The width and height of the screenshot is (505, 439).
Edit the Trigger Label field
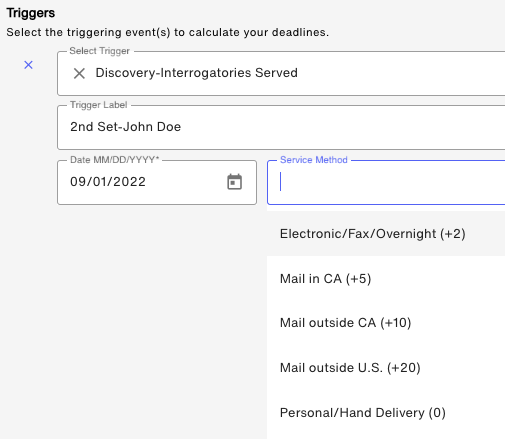click(x=281, y=127)
